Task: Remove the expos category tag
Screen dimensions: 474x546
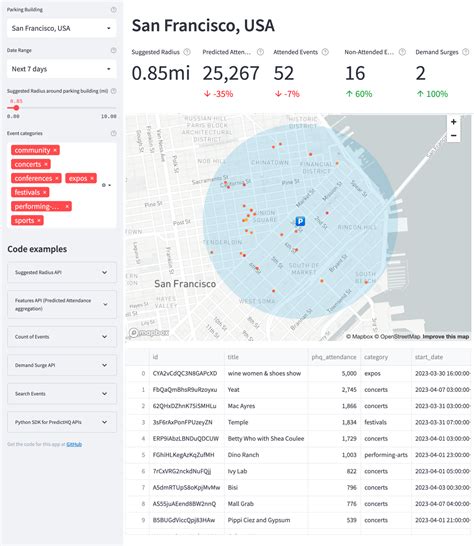Action: pyautogui.click(x=92, y=178)
